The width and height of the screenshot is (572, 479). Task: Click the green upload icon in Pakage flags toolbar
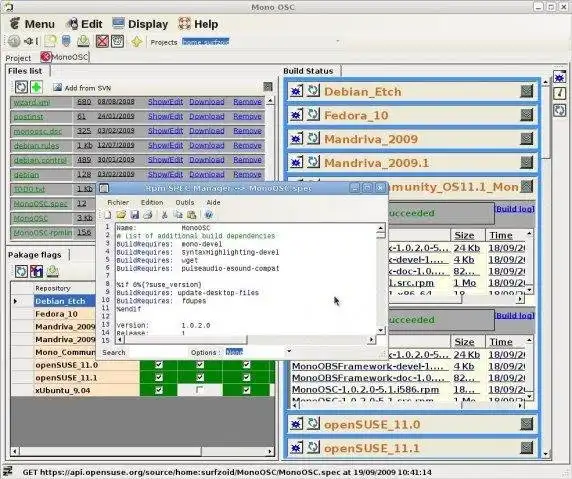coord(53,271)
